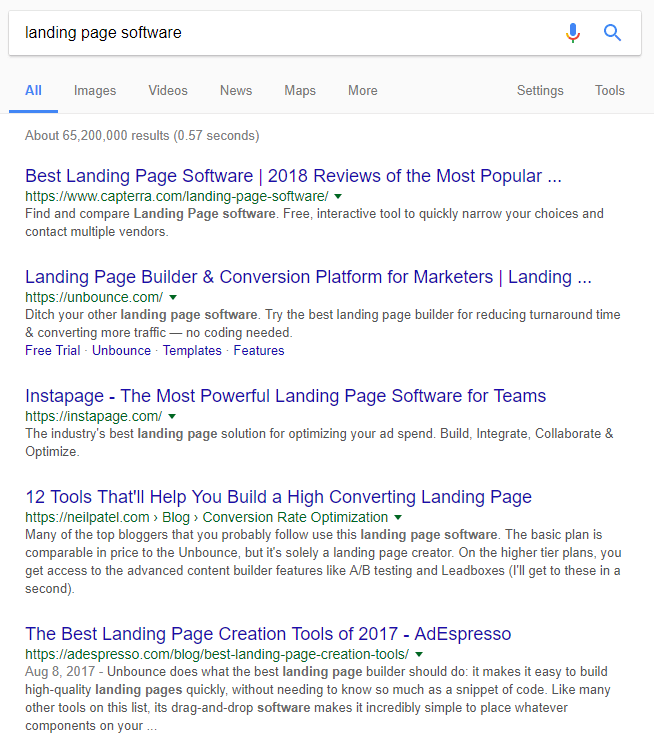
Task: Switch to the Images tab
Action: click(95, 90)
